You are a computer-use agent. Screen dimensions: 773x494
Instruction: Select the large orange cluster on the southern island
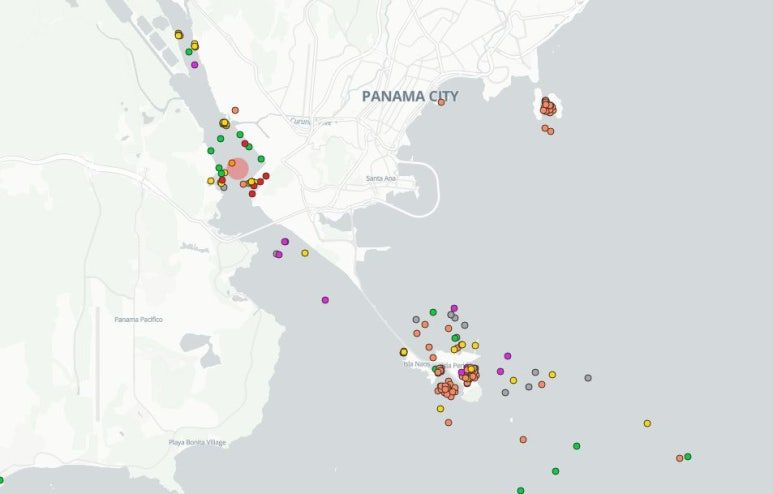[x=447, y=388]
